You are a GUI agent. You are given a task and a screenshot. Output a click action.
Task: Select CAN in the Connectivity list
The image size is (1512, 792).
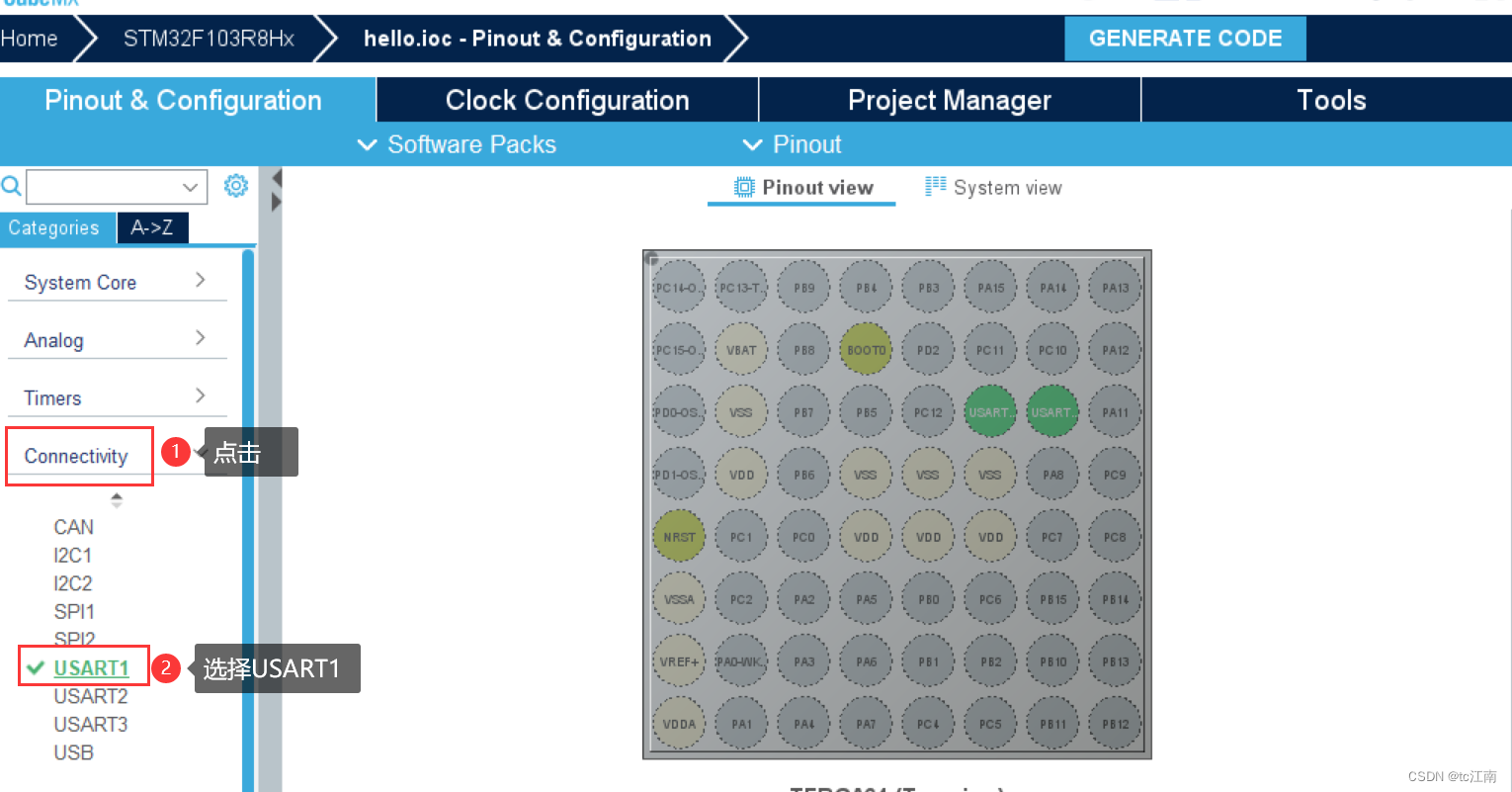pos(74,527)
